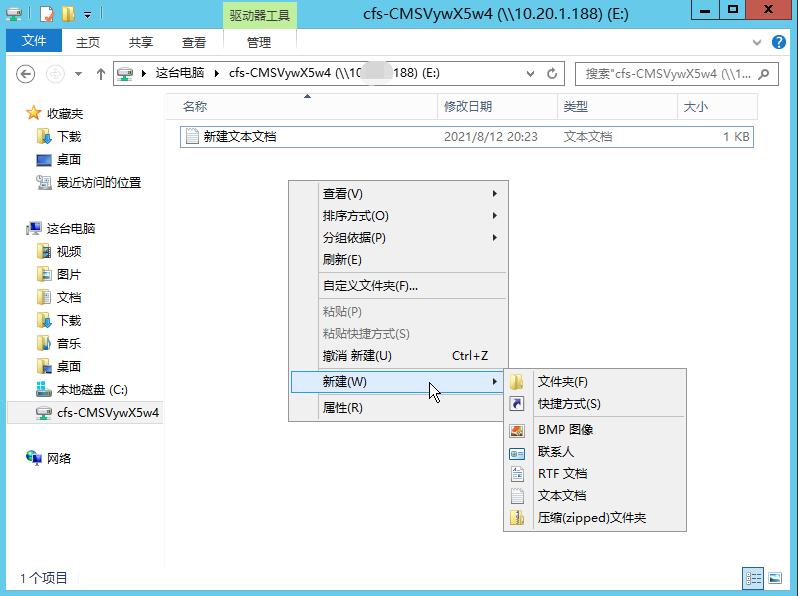Switch to details view icon in status bar
Viewport: 798px width, 596px height.
click(x=753, y=578)
